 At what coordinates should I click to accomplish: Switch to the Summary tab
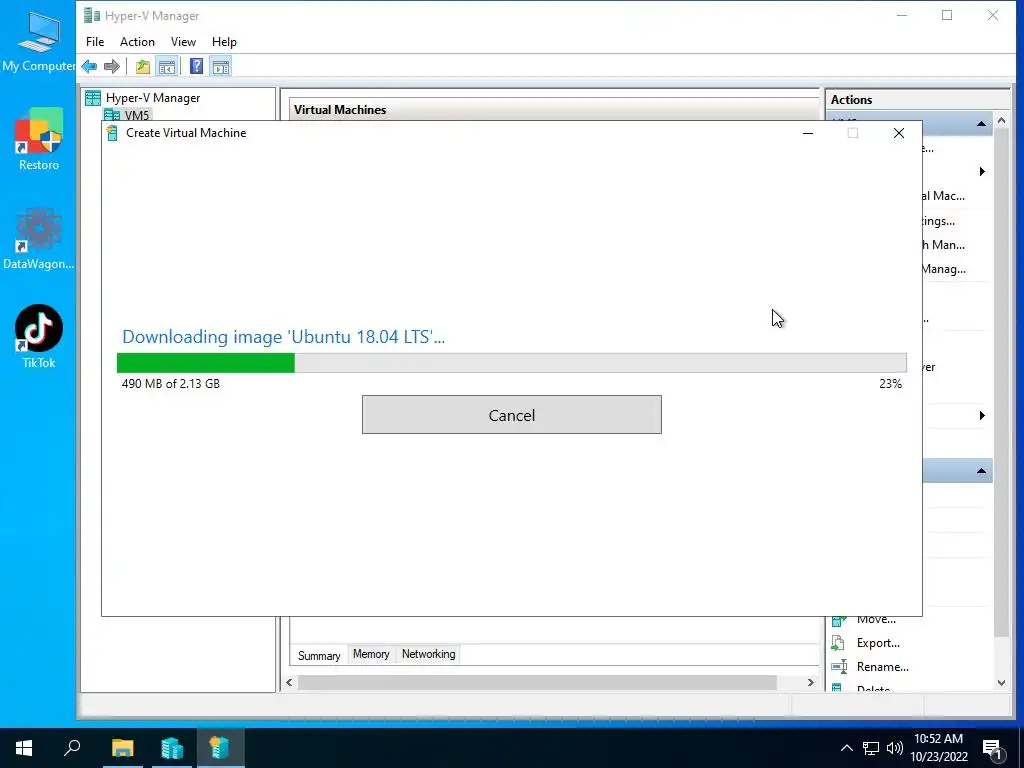[319, 655]
